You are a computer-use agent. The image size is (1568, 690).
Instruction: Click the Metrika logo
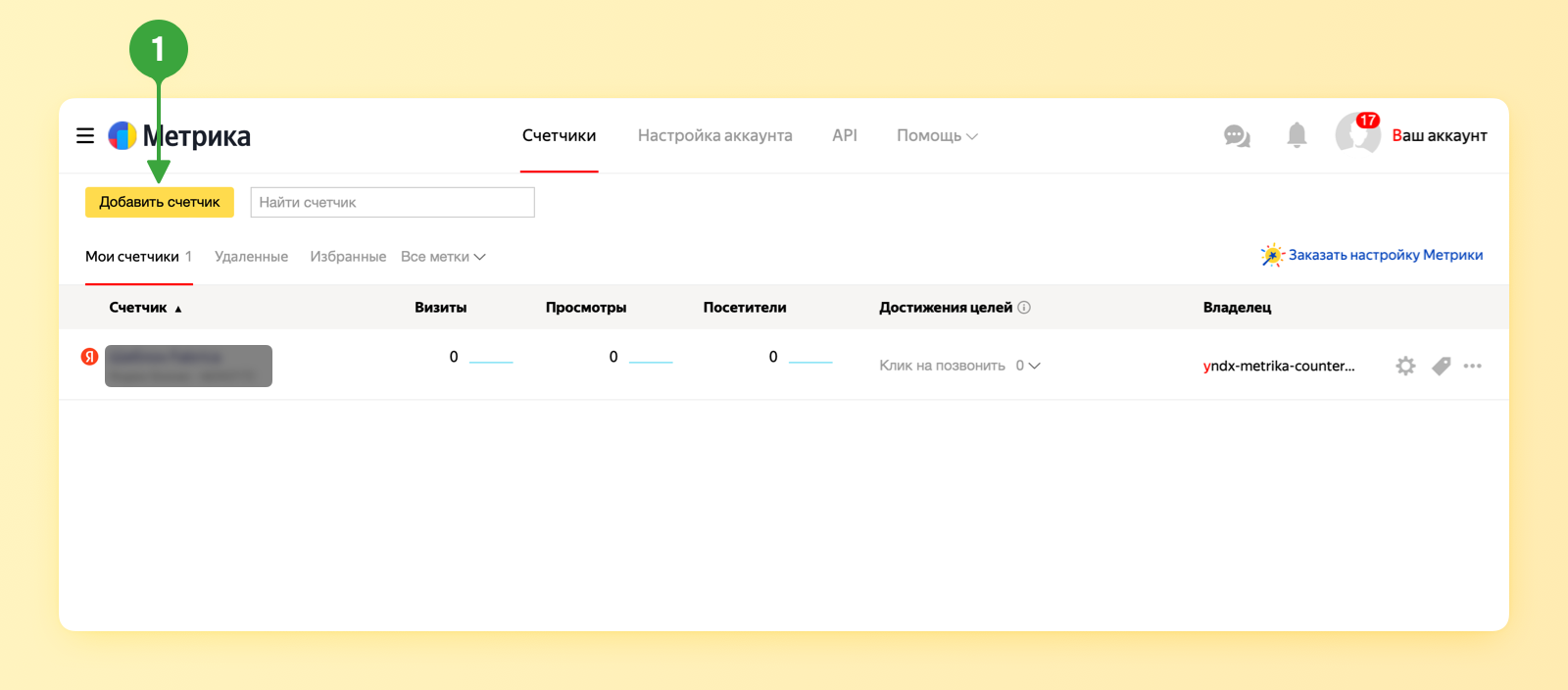coord(179,136)
